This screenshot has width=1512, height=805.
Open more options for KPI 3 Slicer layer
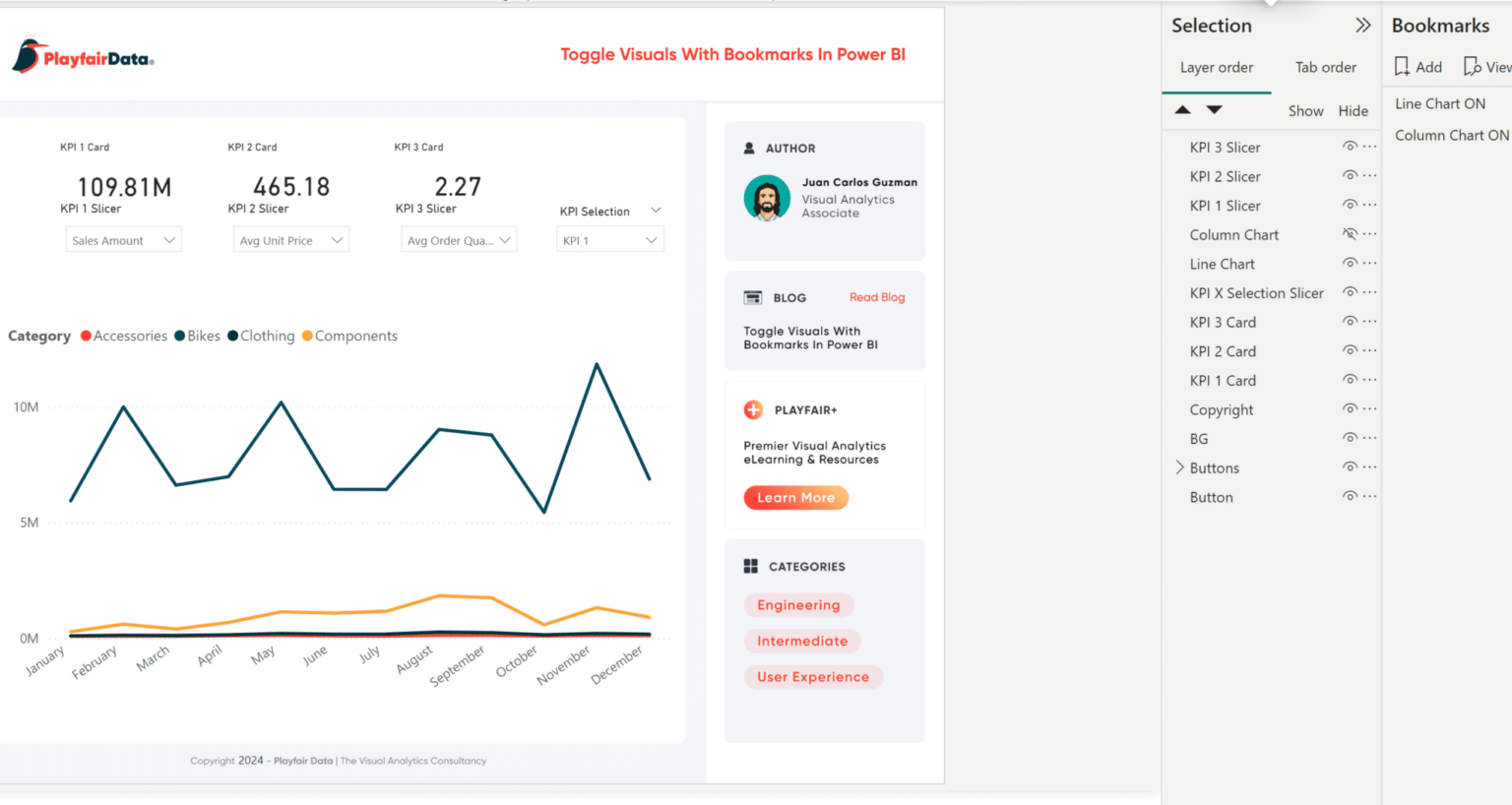(1369, 147)
